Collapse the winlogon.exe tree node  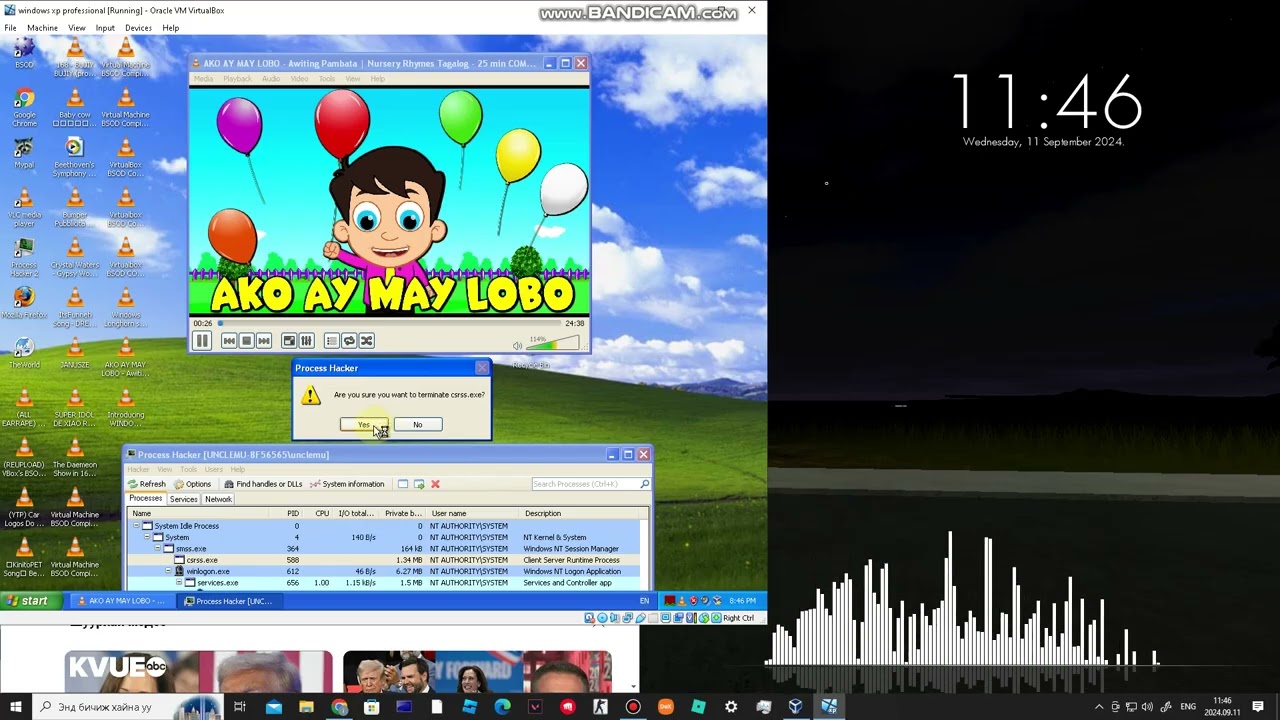click(168, 571)
